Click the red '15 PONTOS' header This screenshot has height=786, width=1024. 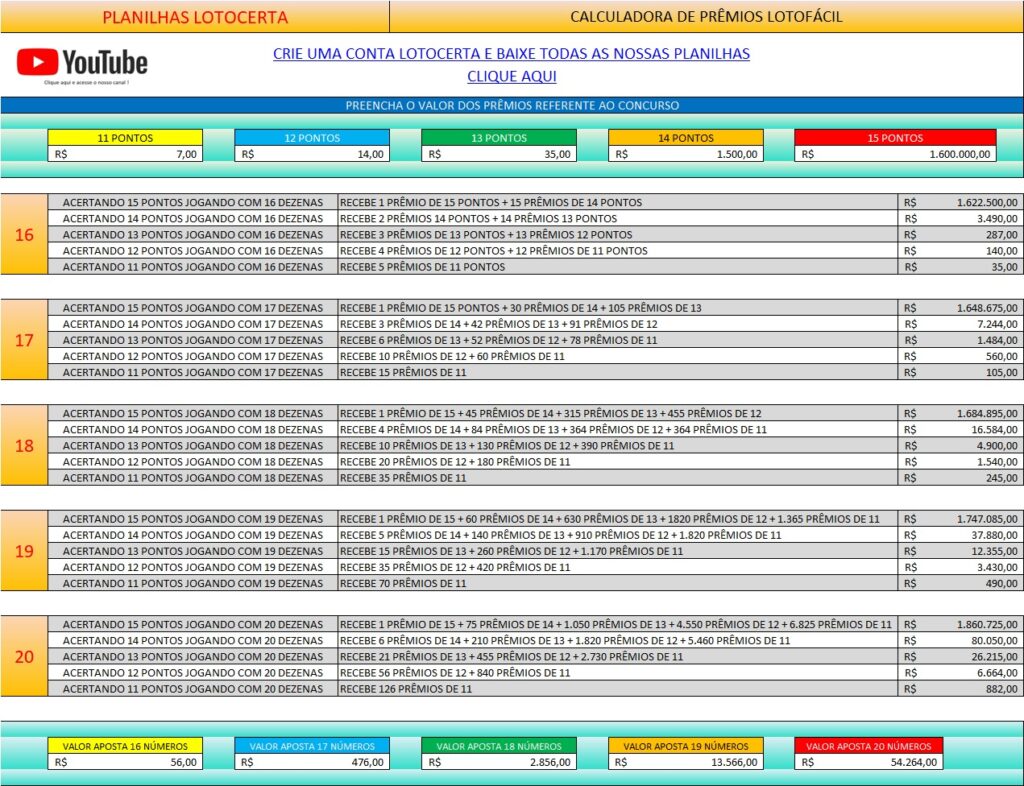(895, 138)
